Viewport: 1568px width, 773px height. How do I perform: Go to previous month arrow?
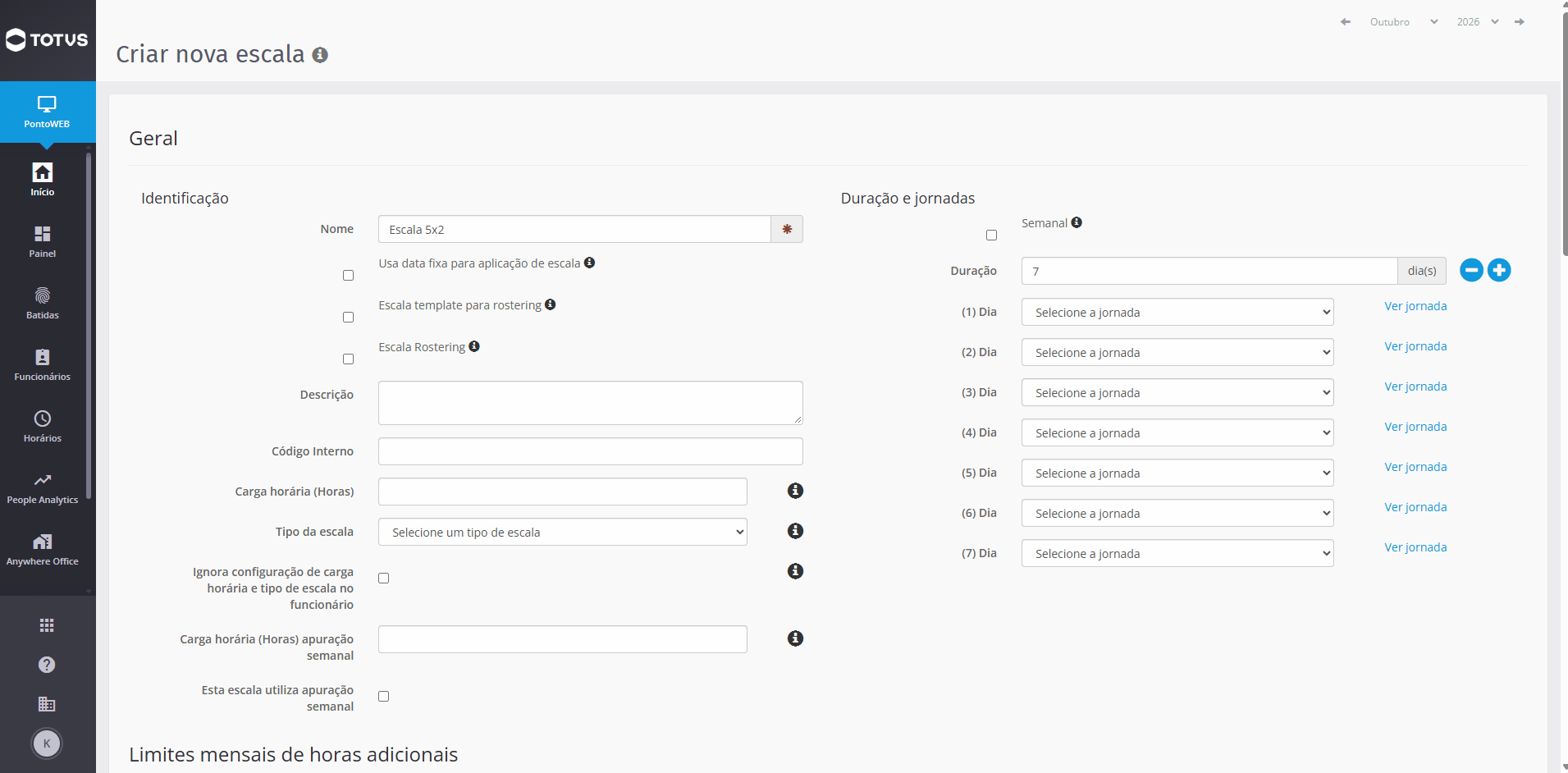click(1346, 22)
